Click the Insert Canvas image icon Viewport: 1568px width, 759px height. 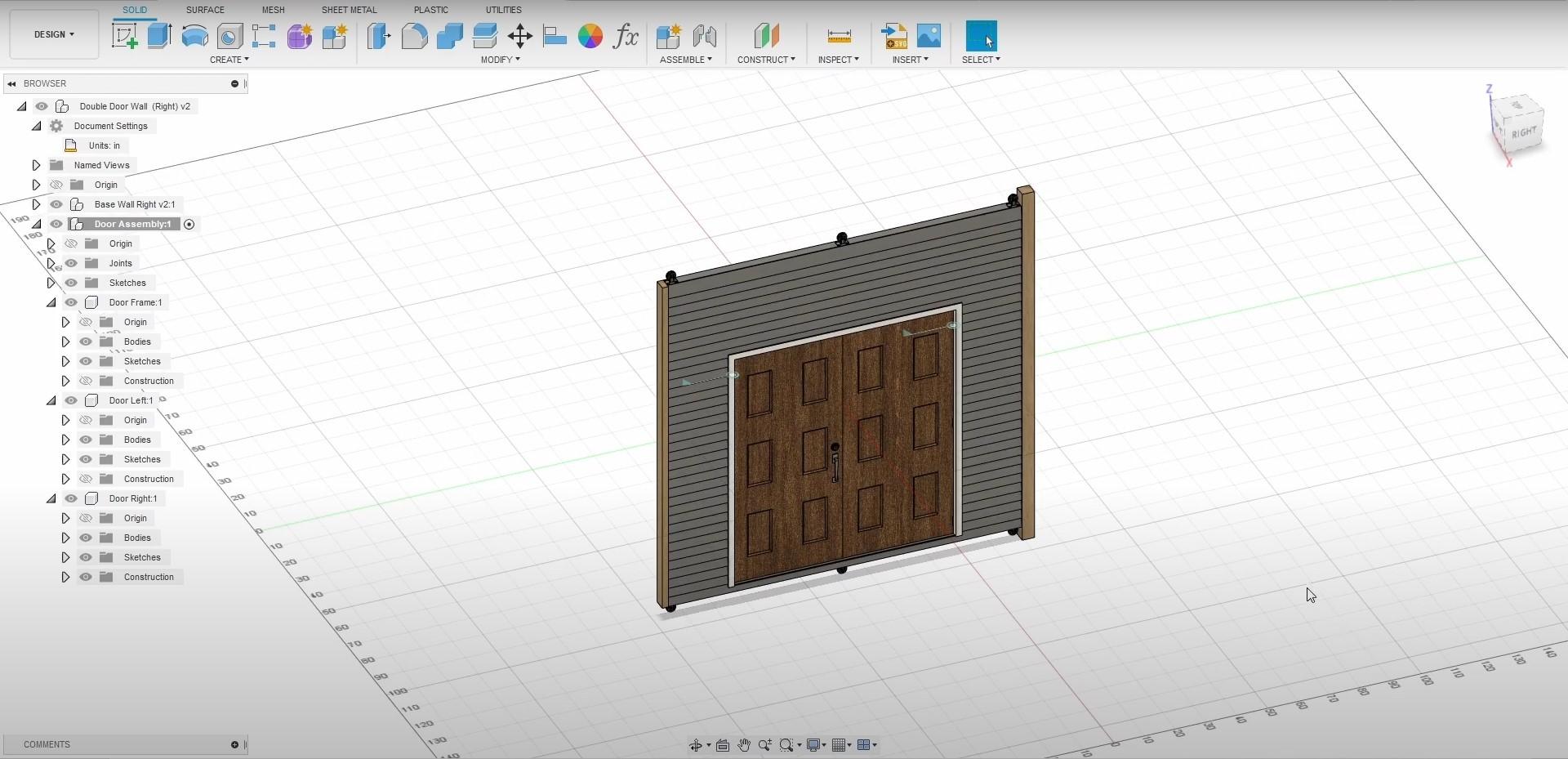929,36
